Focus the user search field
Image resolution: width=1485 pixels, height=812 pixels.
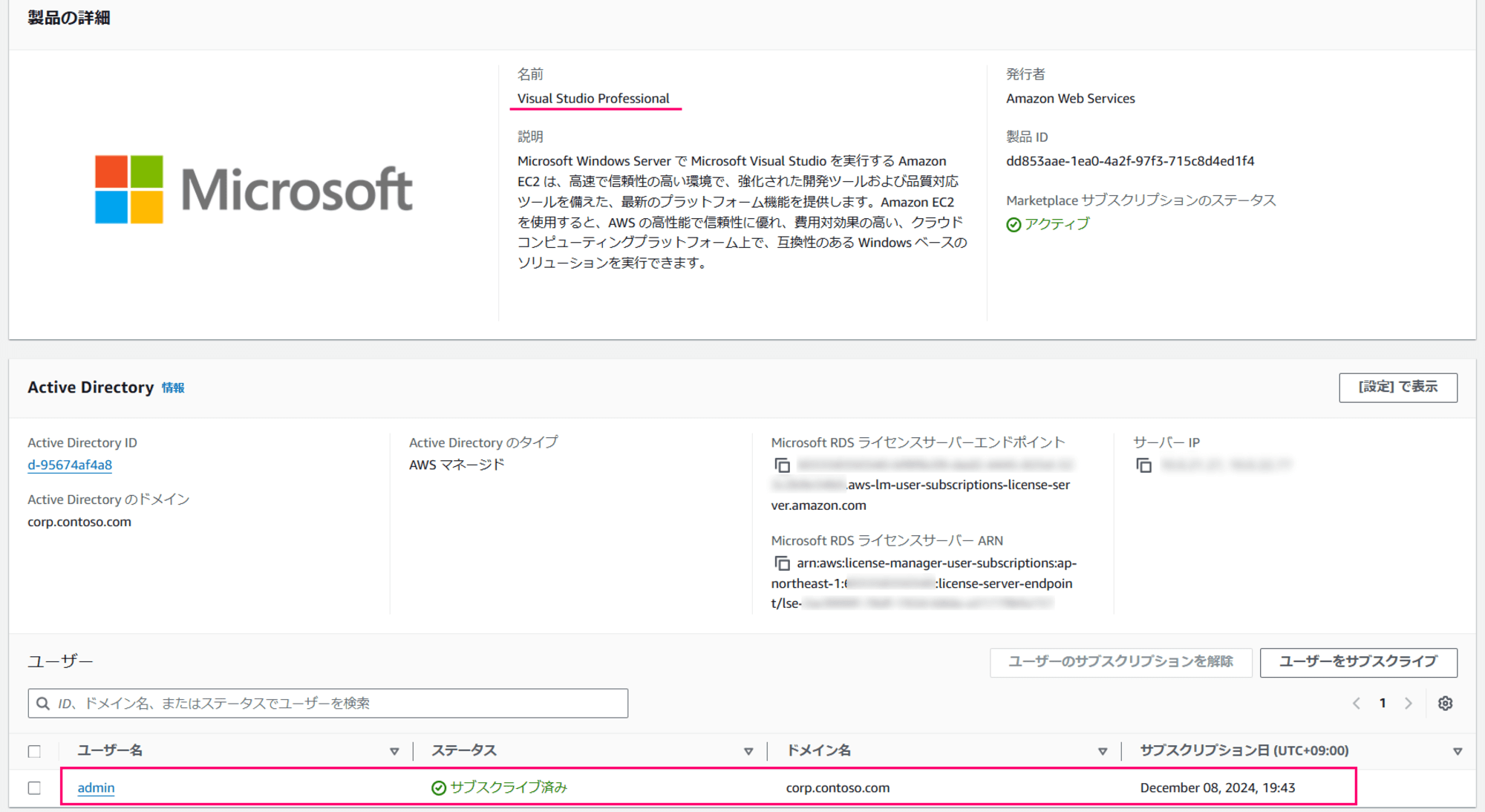328,703
